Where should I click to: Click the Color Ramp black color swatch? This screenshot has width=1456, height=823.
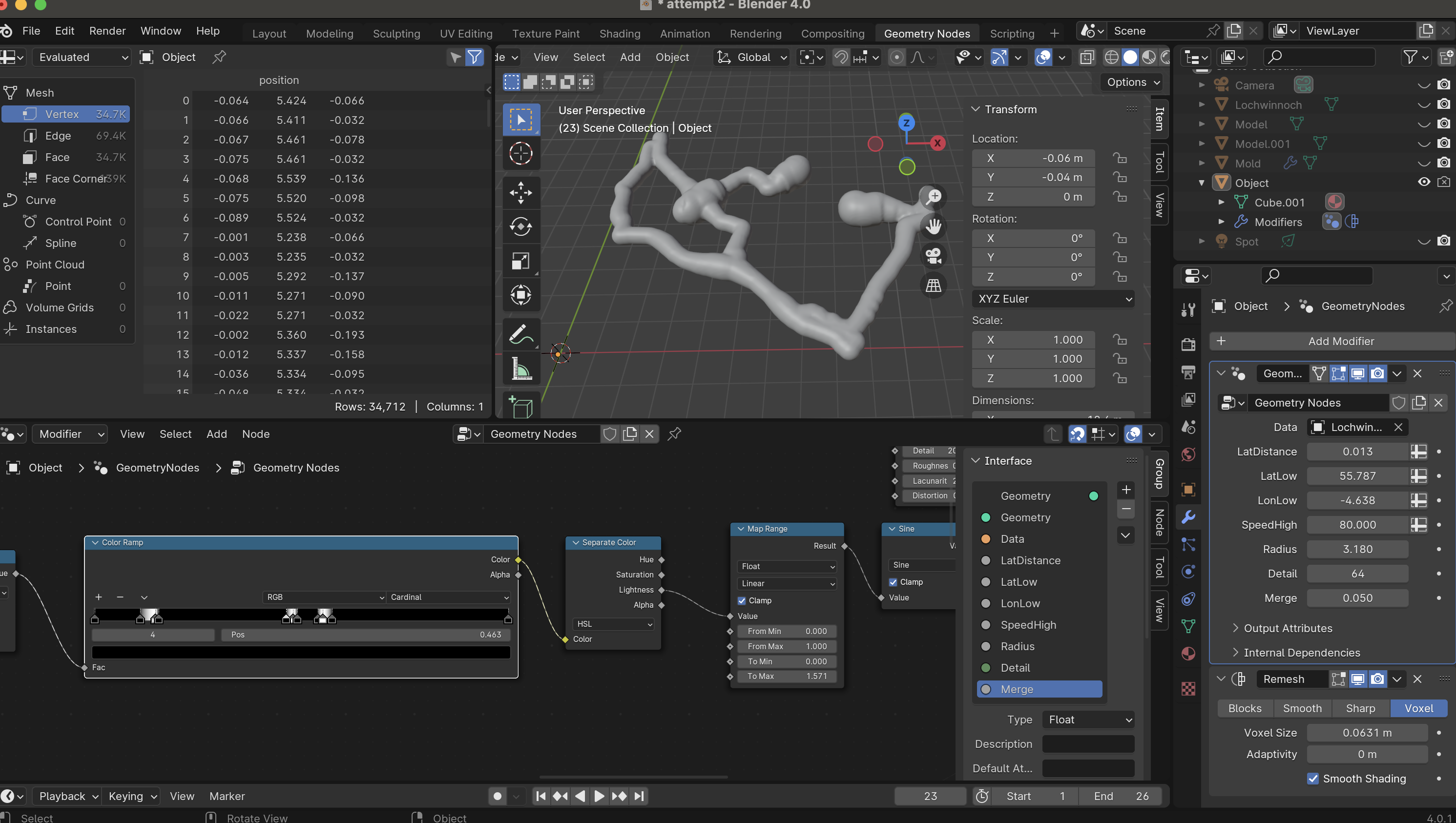[301, 652]
